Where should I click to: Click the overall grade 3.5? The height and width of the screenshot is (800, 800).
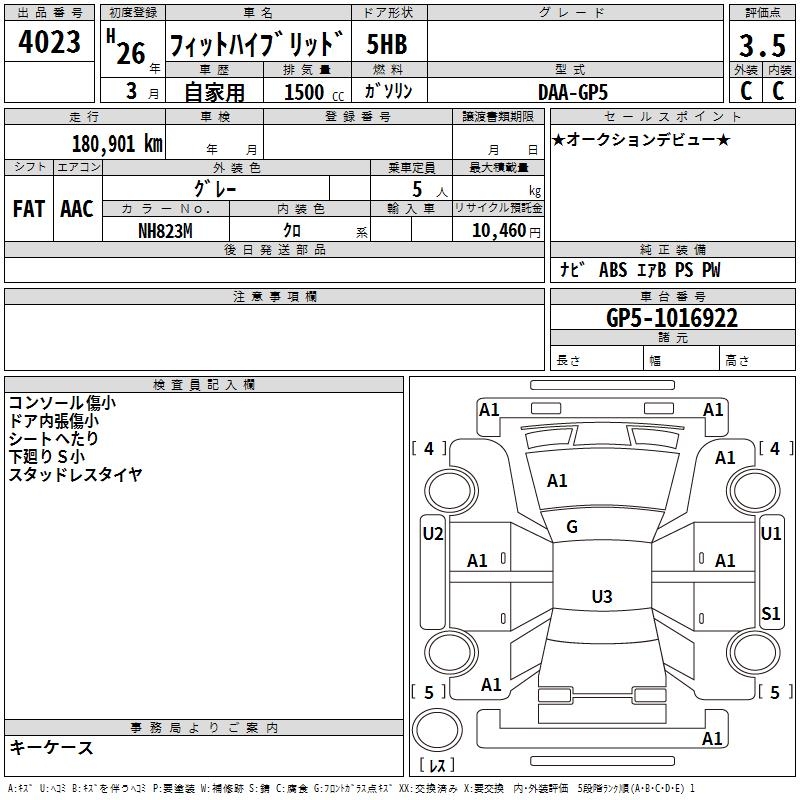coord(762,46)
